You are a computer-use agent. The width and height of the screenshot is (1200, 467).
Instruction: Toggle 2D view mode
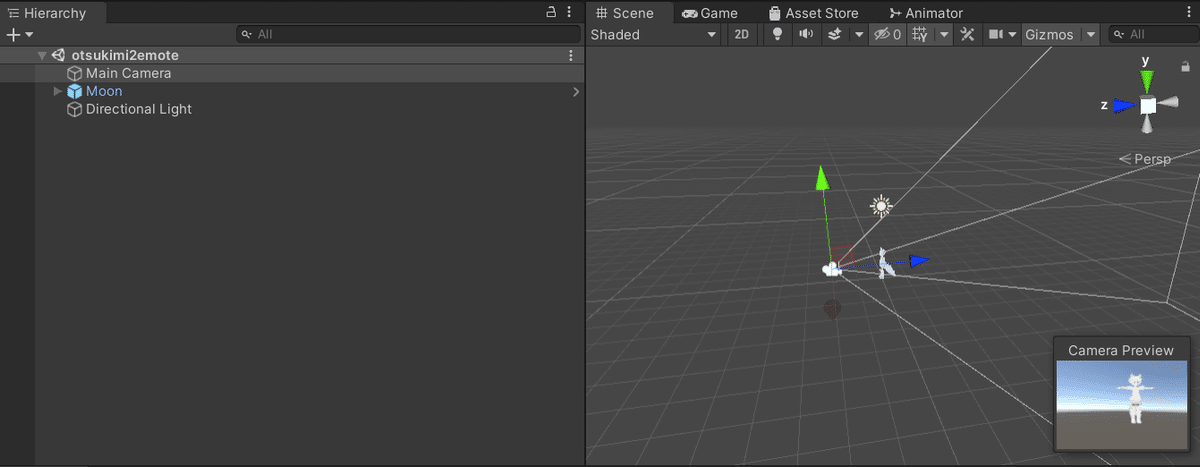741,34
